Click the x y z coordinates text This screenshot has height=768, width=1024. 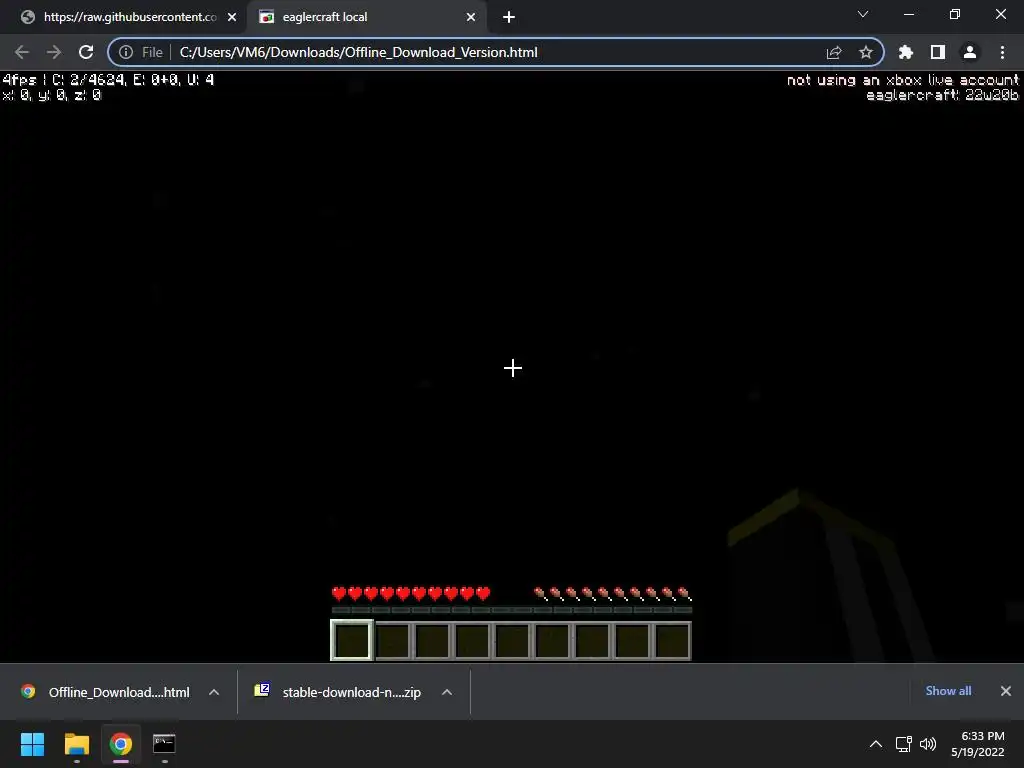click(x=52, y=95)
